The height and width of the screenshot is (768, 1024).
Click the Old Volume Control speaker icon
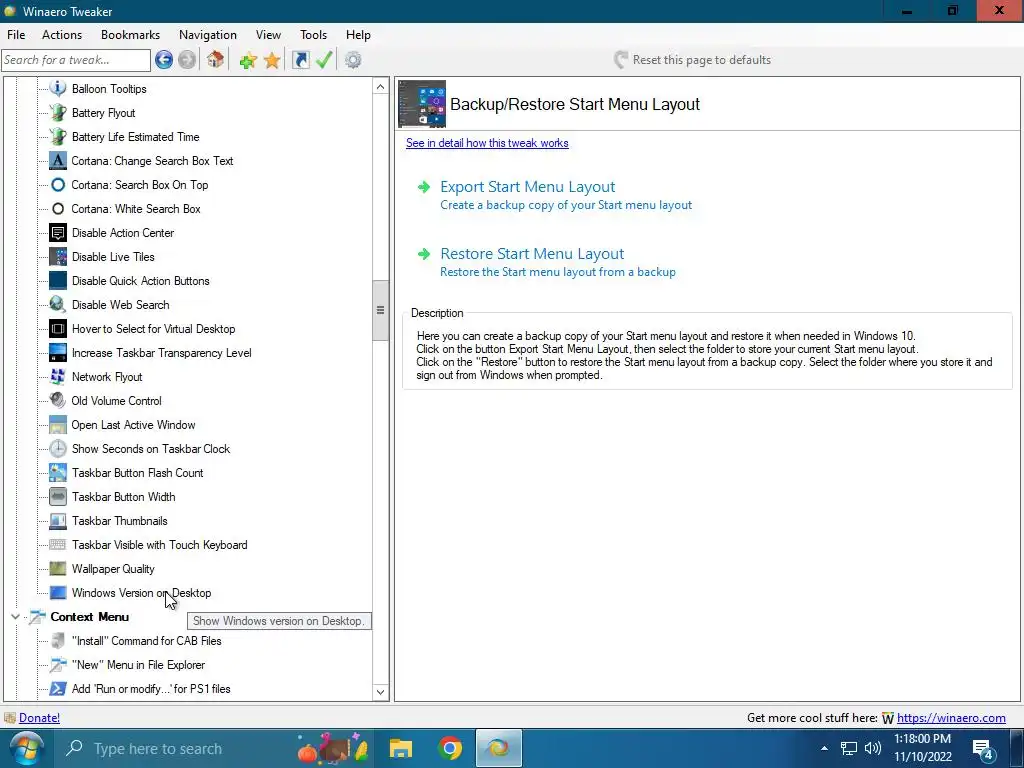click(58, 400)
